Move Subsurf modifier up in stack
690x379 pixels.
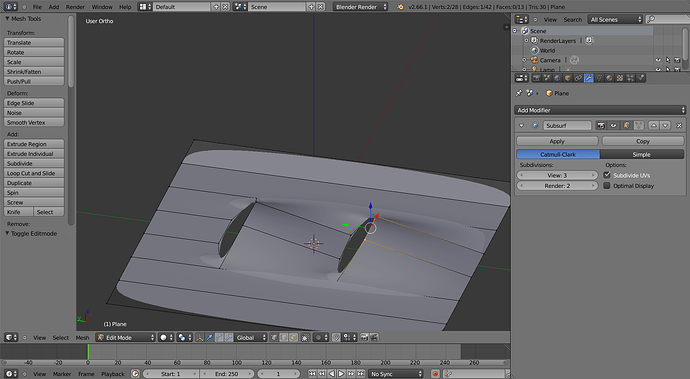(x=654, y=125)
